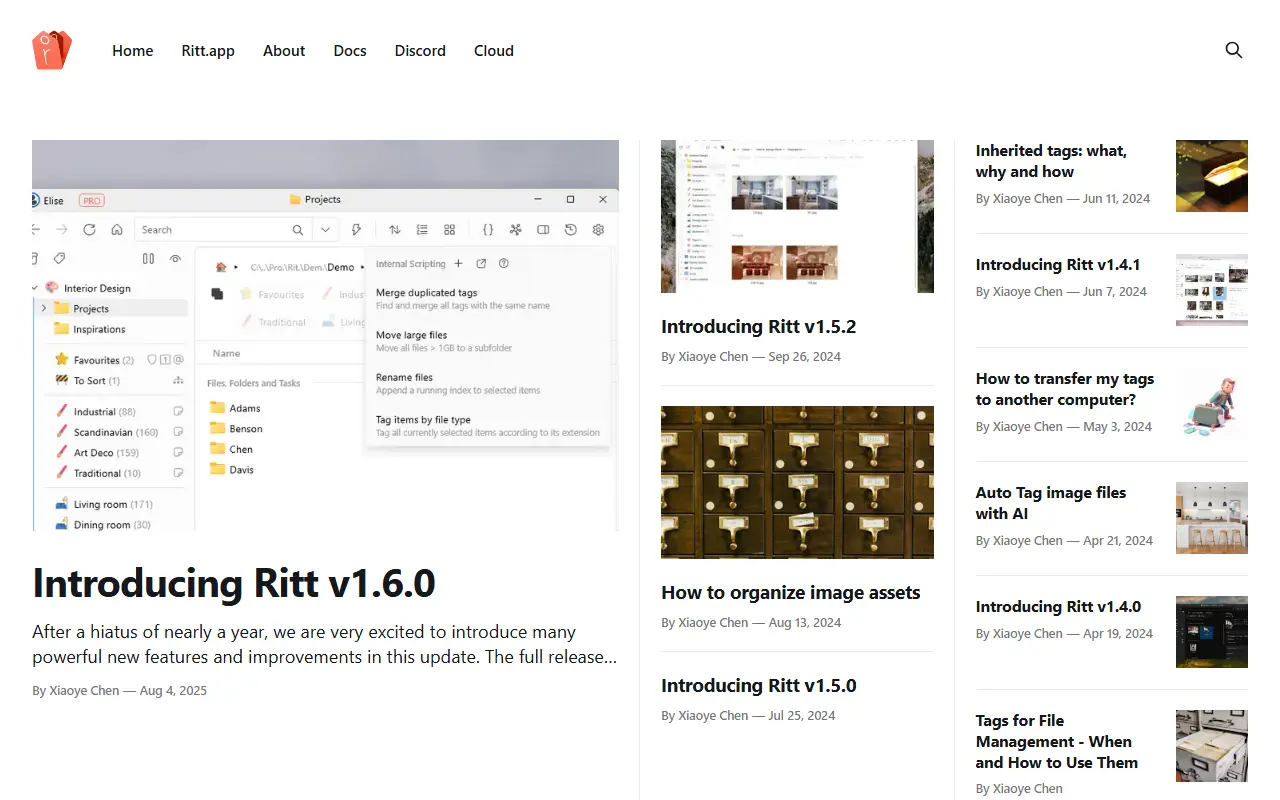Open the About page

(x=284, y=51)
